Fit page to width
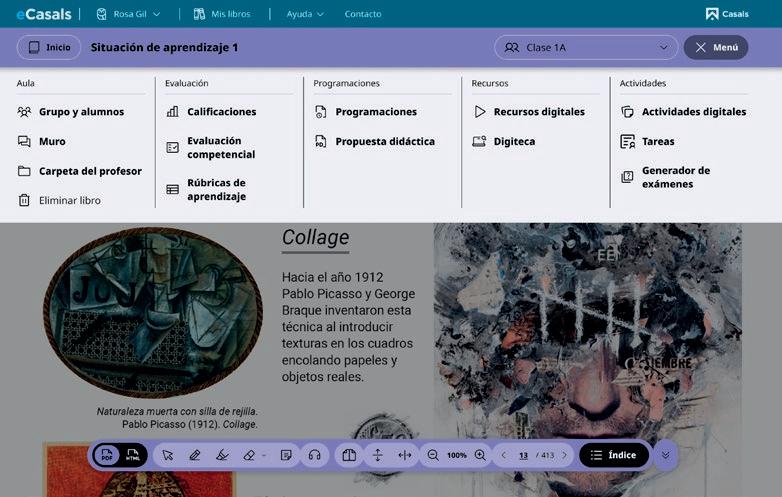 (405, 455)
